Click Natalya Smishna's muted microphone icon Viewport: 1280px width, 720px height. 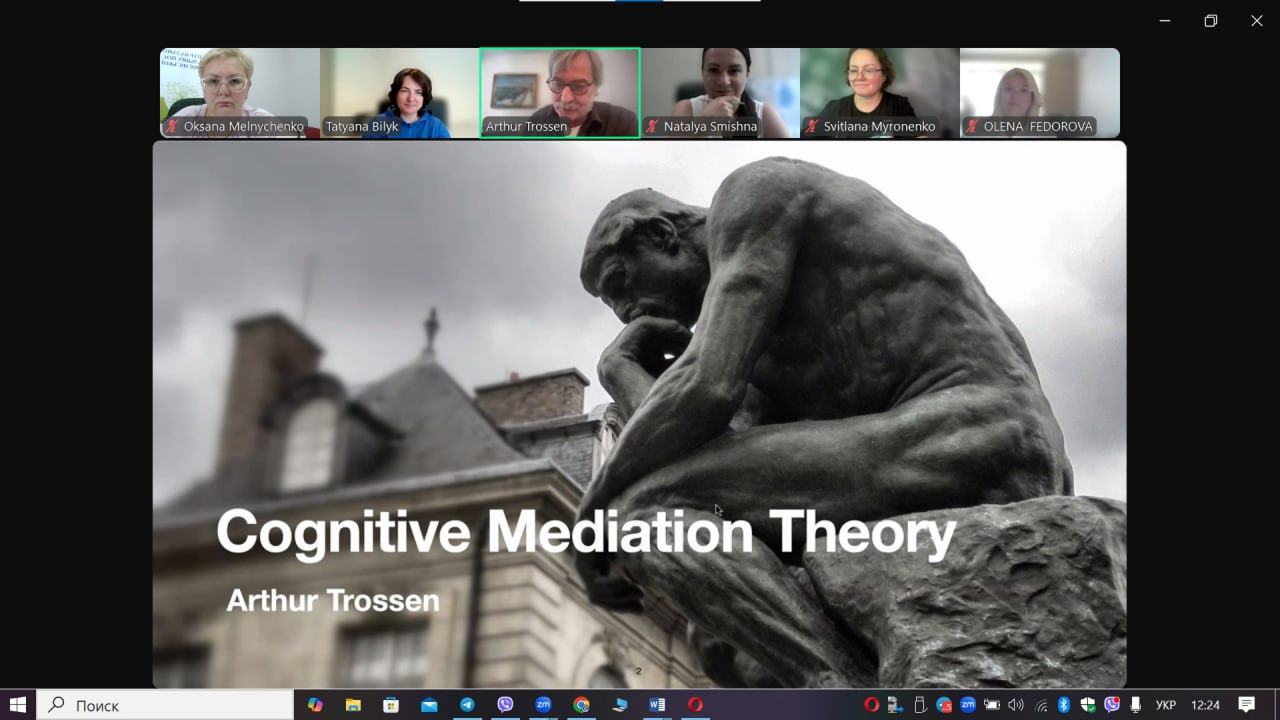[652, 127]
